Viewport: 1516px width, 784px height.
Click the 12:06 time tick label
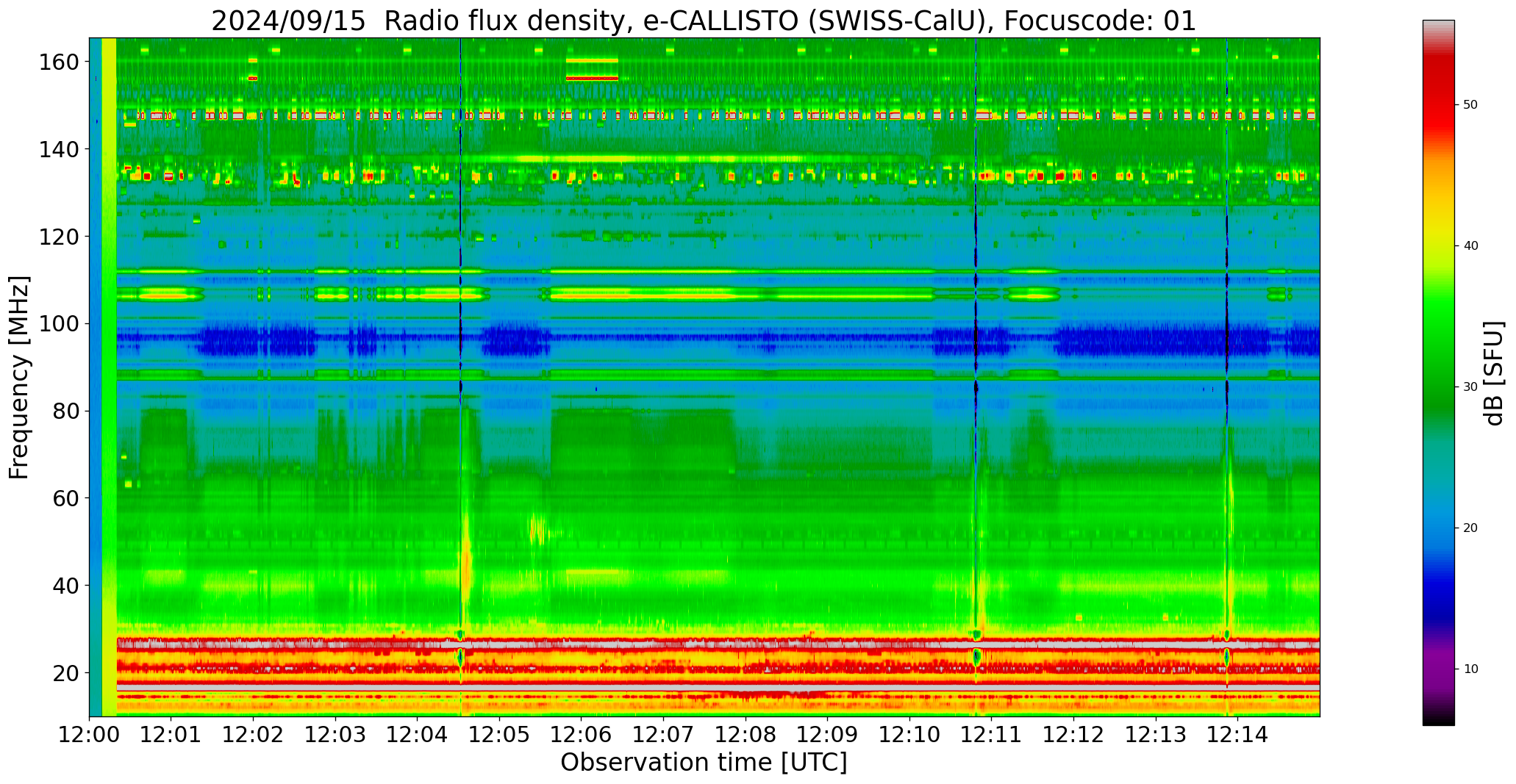coord(582,735)
